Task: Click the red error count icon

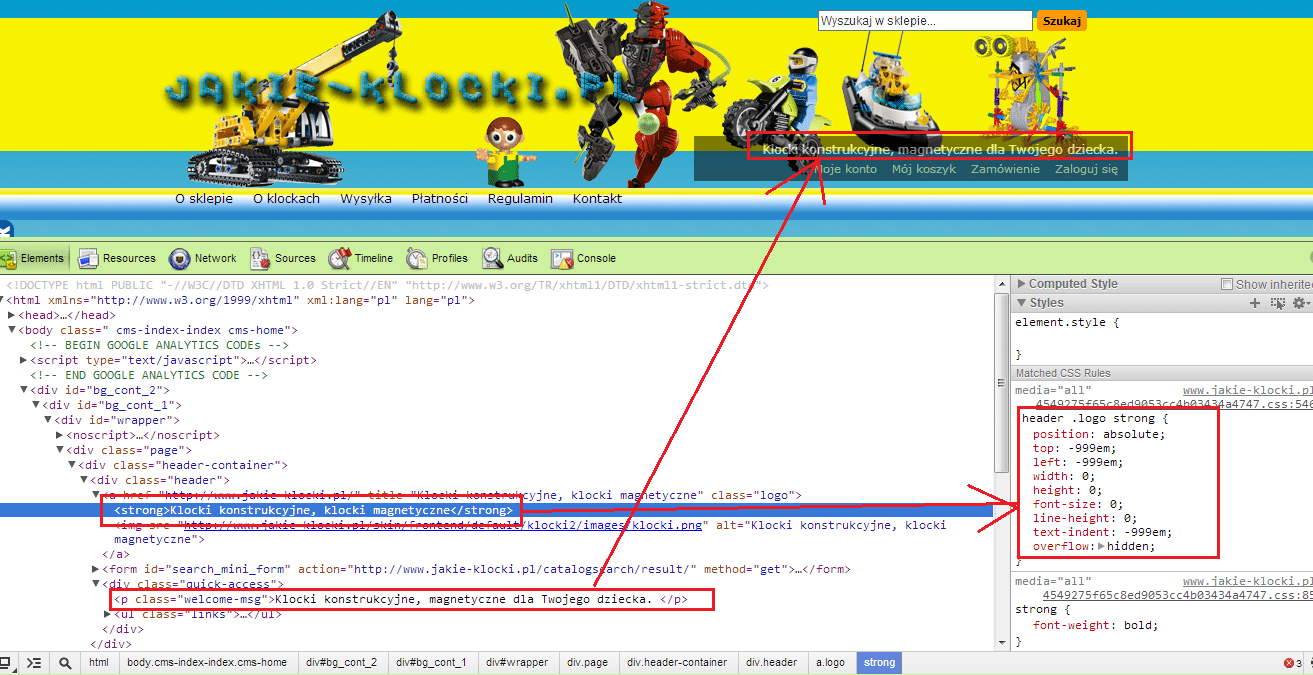Action: pos(1289,664)
